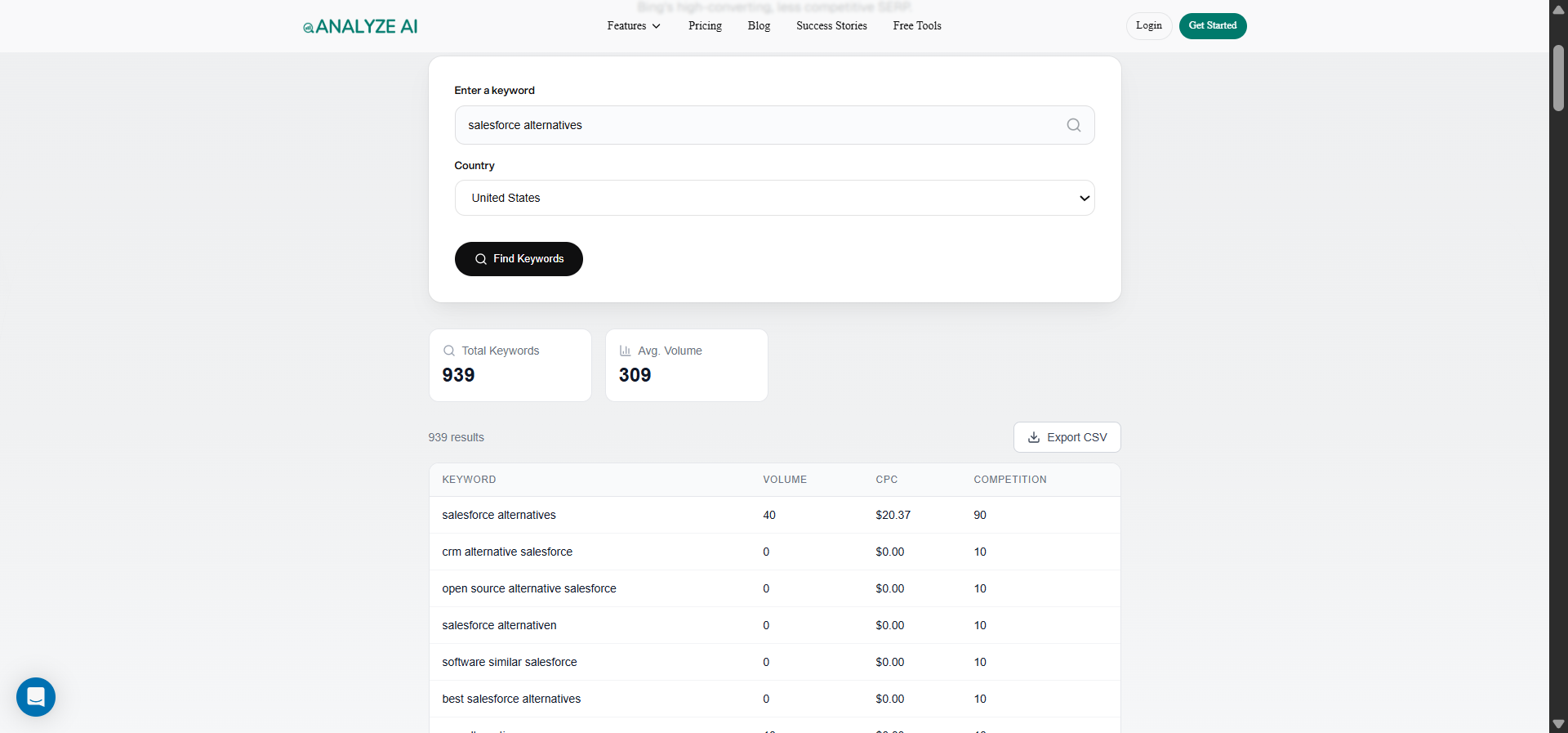Click the scrollbar down arrow
Screen dimensions: 1568x733
click(1558, 724)
